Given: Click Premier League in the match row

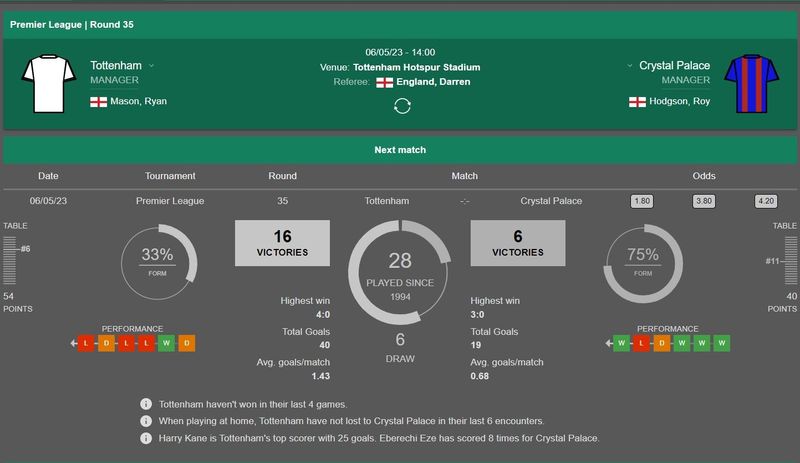Looking at the screenshot, I should tap(170, 201).
